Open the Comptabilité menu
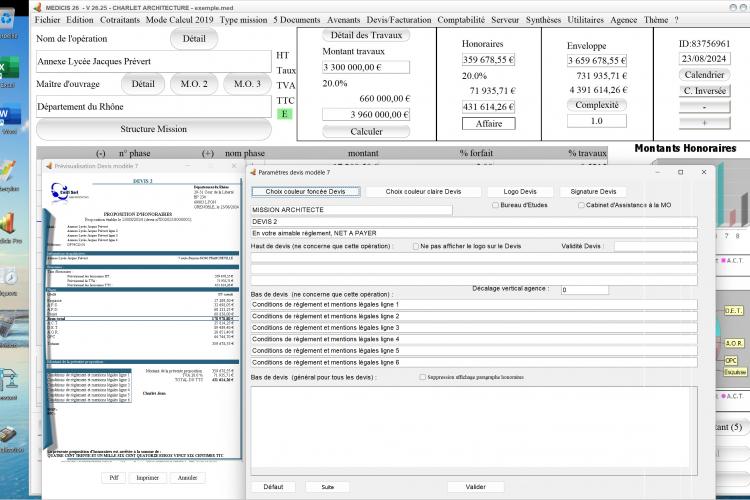 pos(461,20)
